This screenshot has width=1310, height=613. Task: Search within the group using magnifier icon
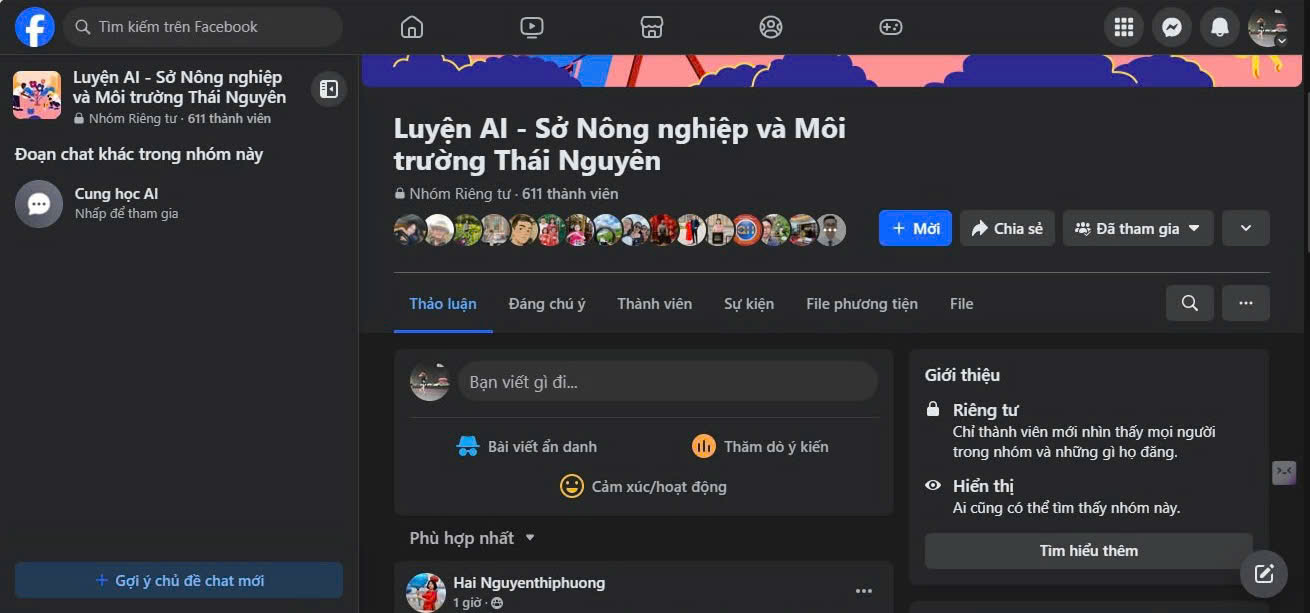click(x=1190, y=303)
